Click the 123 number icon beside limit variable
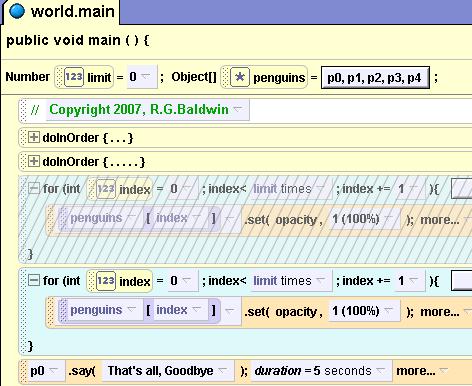The height and width of the screenshot is (386, 472). point(73,77)
